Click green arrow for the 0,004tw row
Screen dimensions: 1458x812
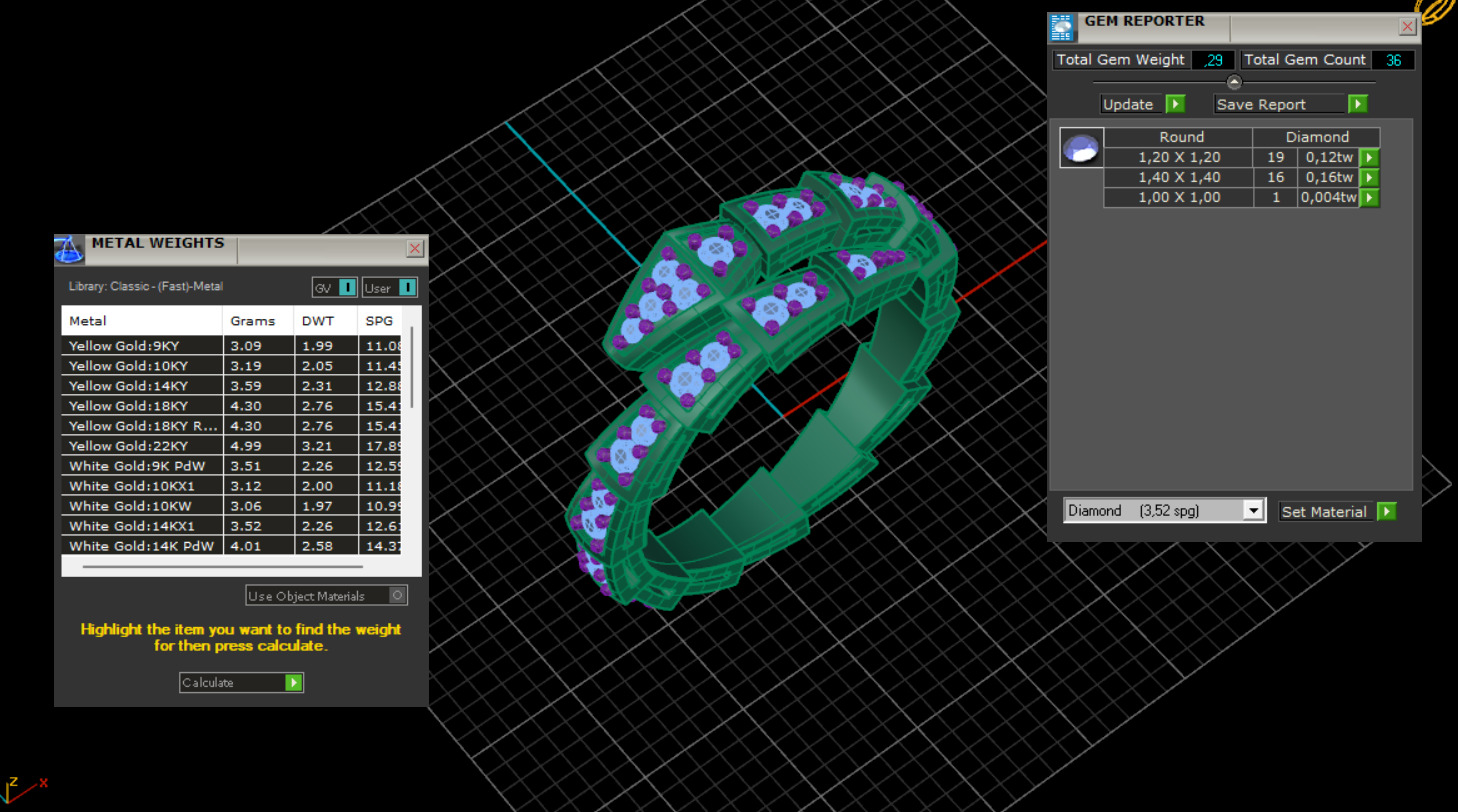coord(1369,198)
